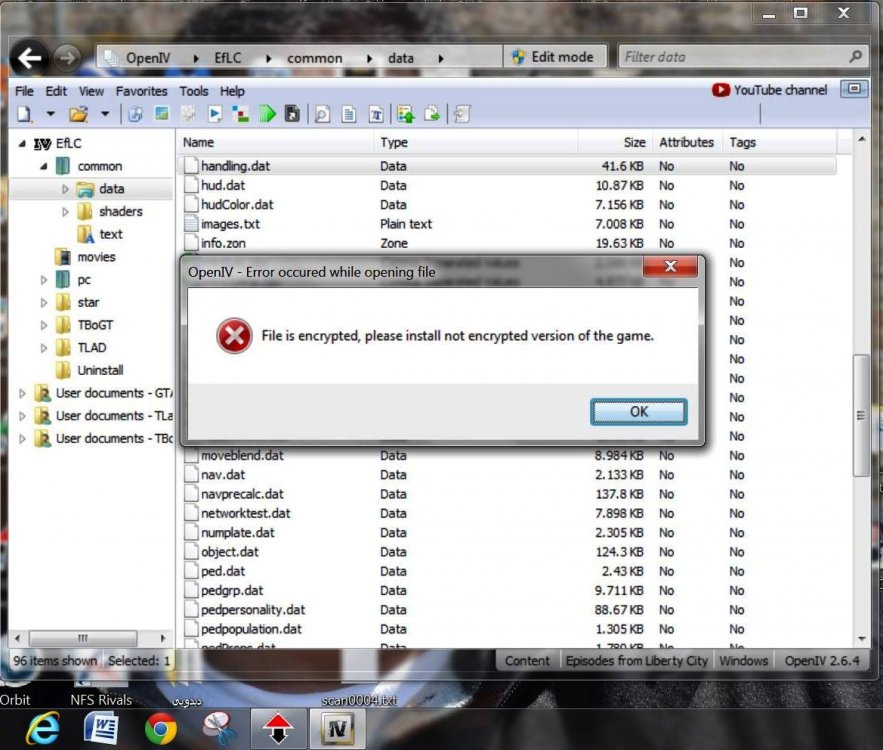Expand the shaders folder tree node
This screenshot has width=883, height=750.
(65, 212)
